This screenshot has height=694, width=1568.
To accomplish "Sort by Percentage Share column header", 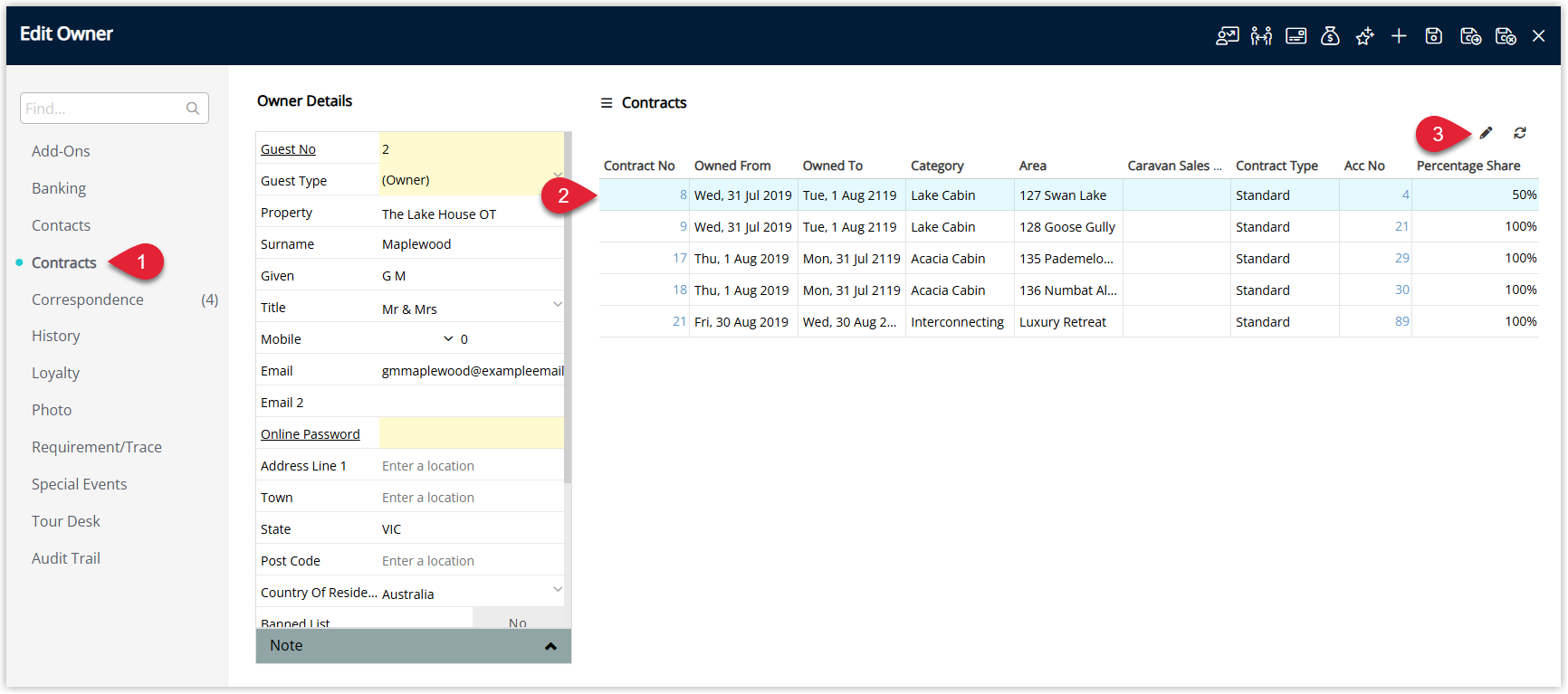I will [x=1468, y=166].
